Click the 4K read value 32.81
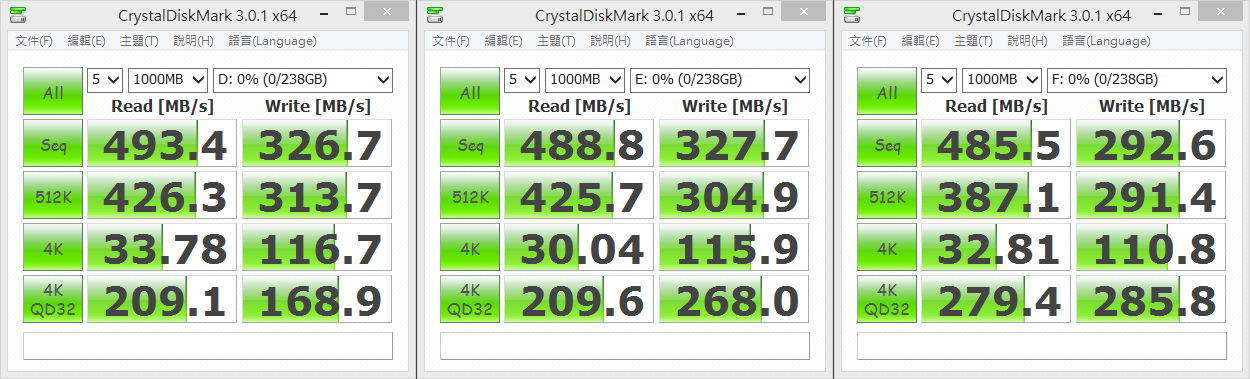 [x=996, y=248]
